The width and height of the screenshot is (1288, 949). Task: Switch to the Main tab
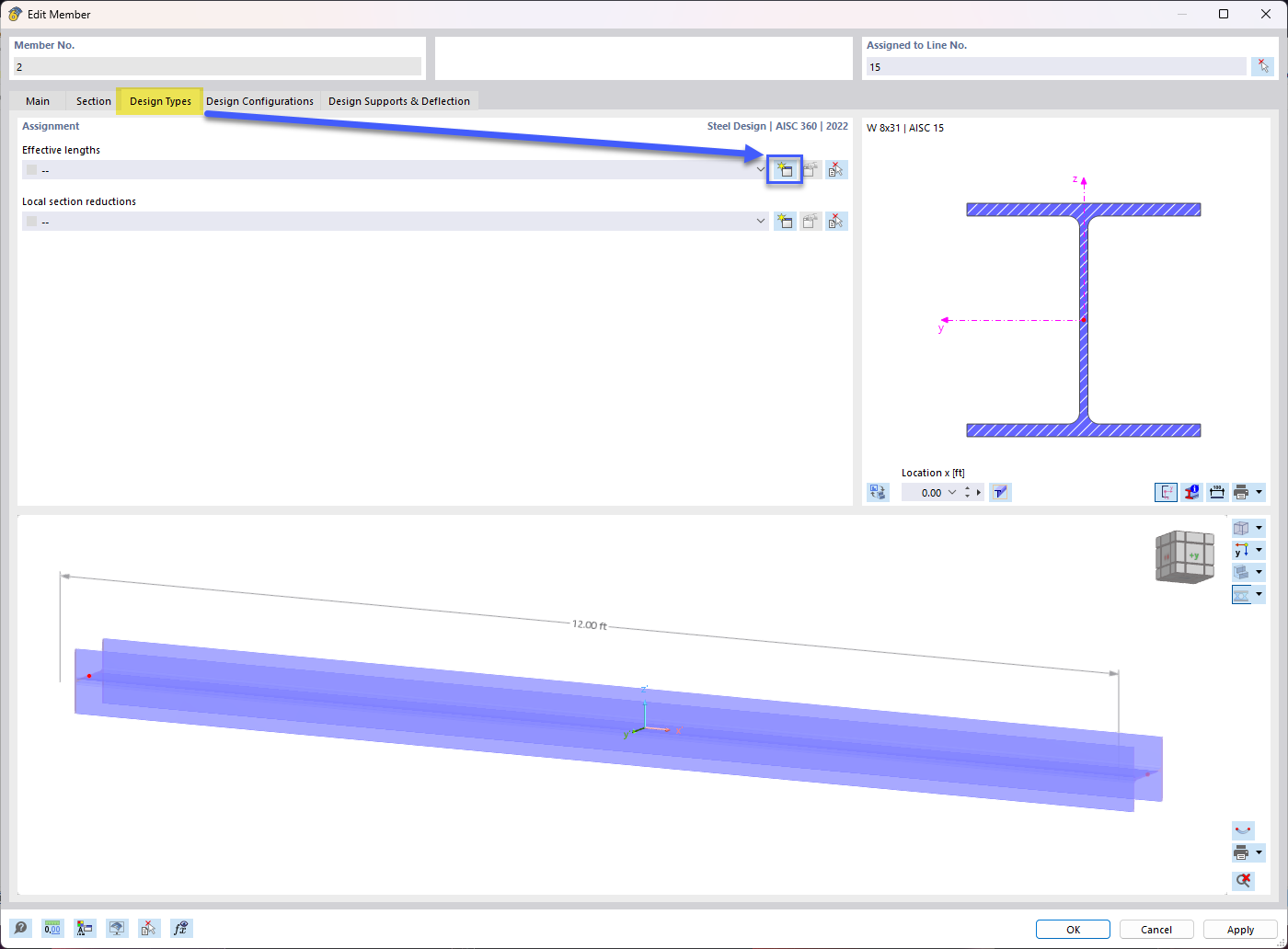pyautogui.click(x=38, y=101)
